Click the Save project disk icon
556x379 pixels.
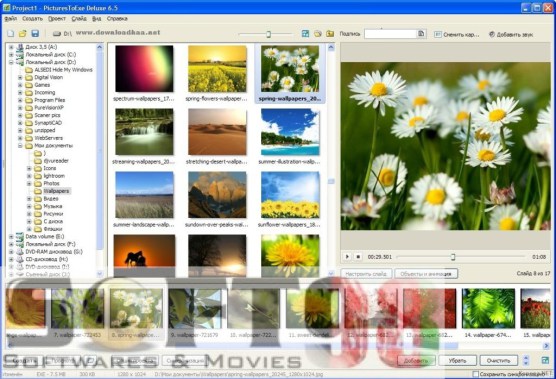tap(35, 34)
